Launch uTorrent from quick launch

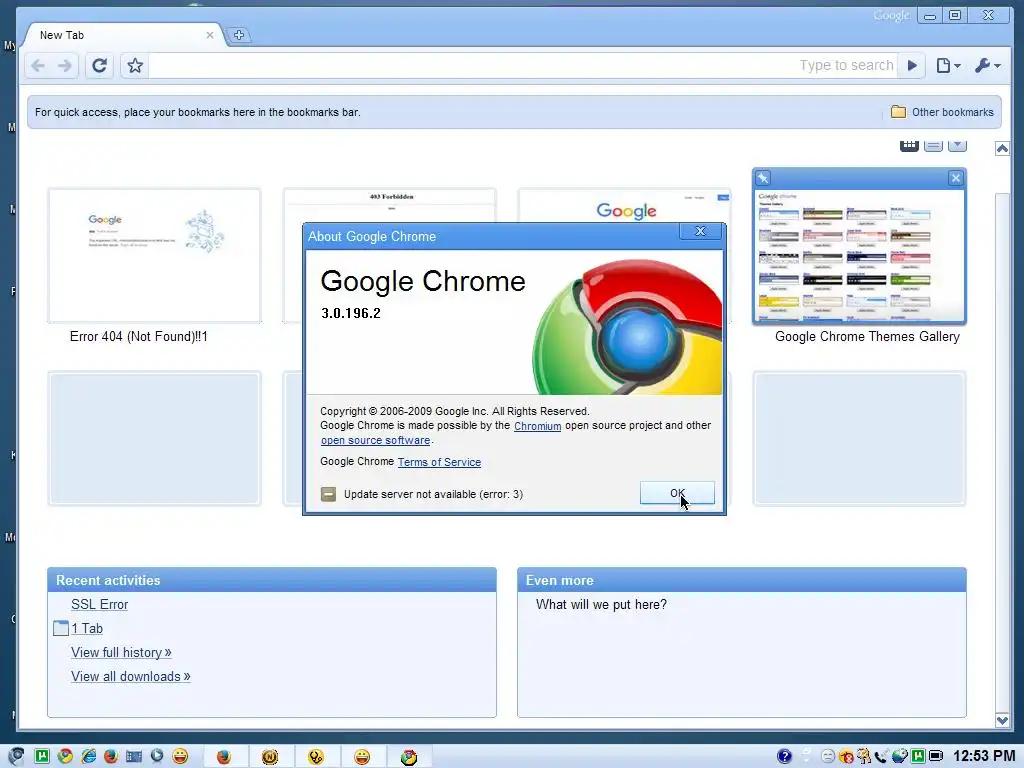(42, 756)
